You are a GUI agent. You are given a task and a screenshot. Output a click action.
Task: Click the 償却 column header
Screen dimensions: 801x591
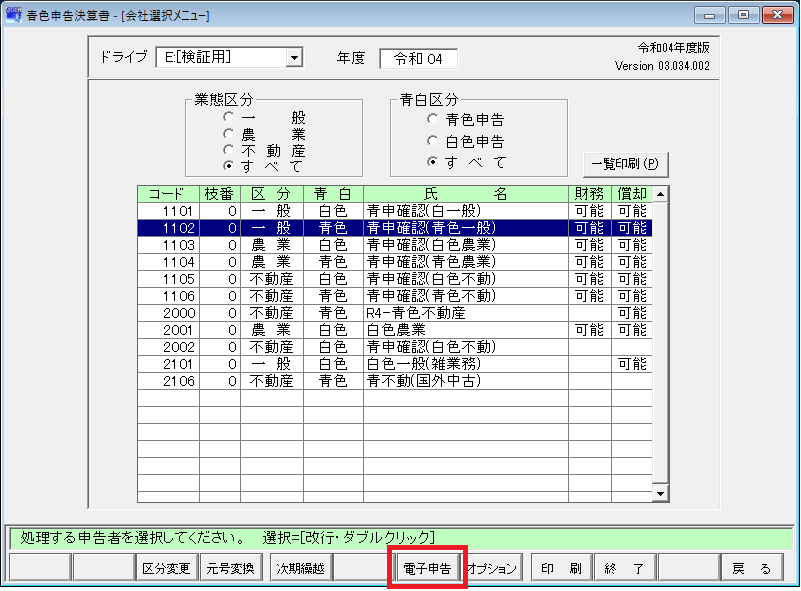pyautogui.click(x=632, y=194)
